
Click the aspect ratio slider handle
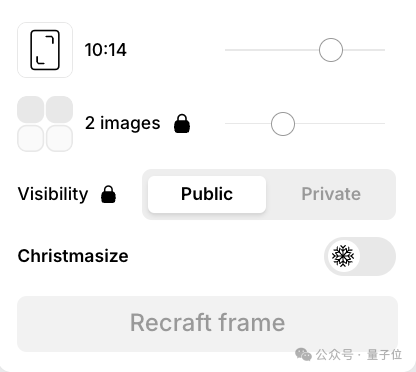(x=331, y=50)
